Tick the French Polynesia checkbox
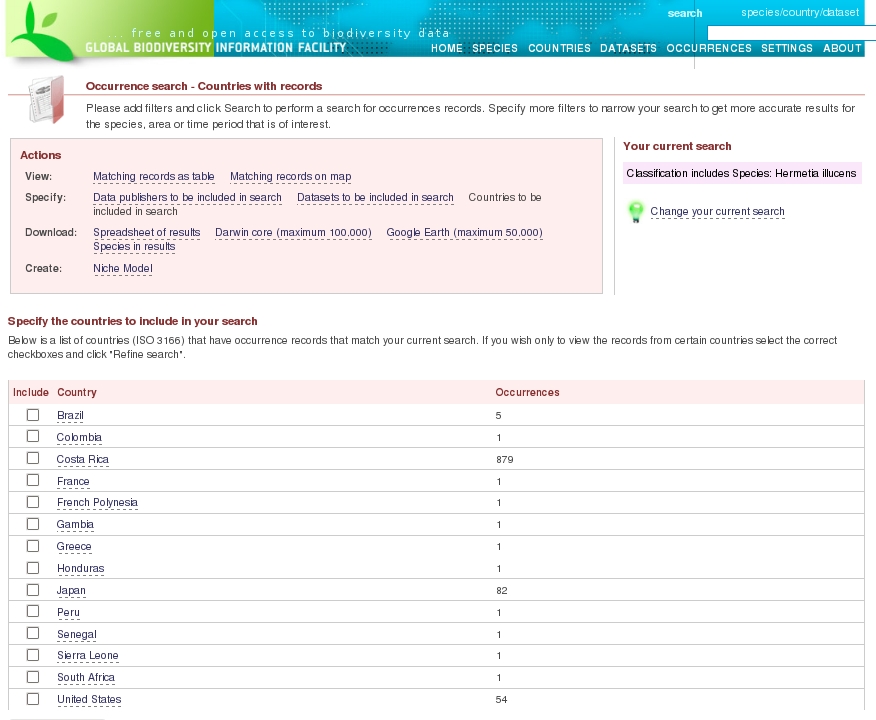 point(33,502)
